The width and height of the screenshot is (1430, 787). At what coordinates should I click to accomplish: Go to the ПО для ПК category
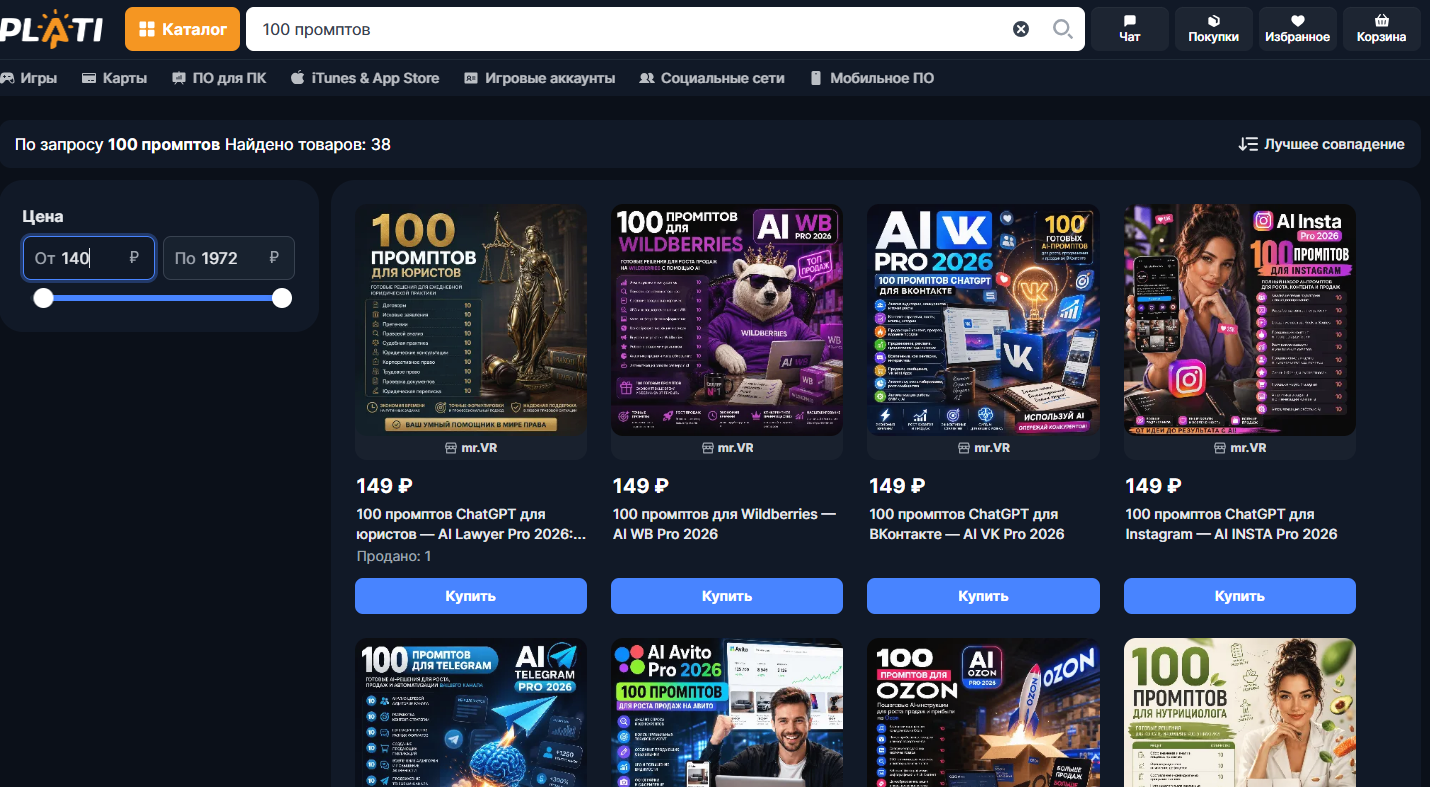point(219,78)
